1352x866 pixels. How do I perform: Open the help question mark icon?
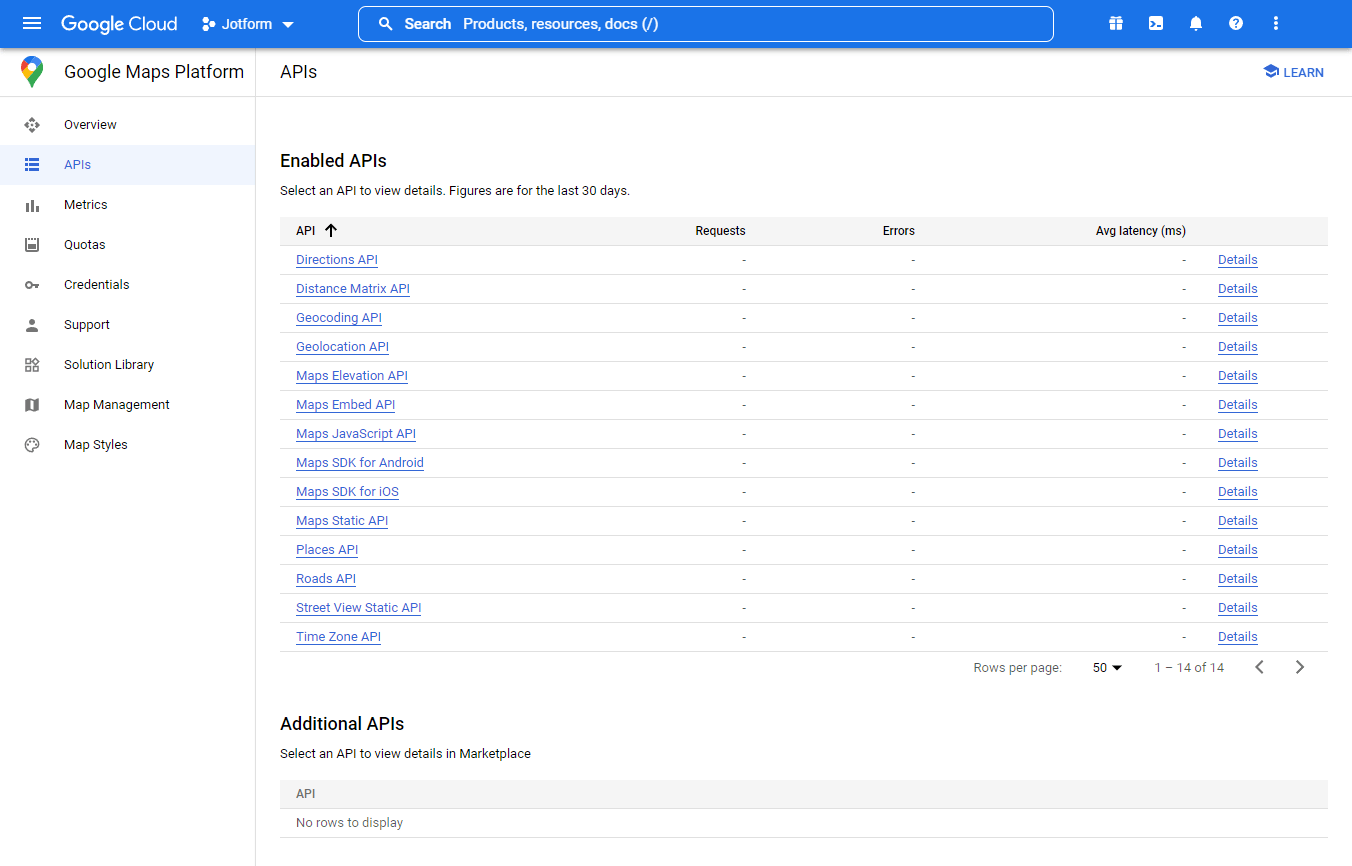coord(1236,24)
